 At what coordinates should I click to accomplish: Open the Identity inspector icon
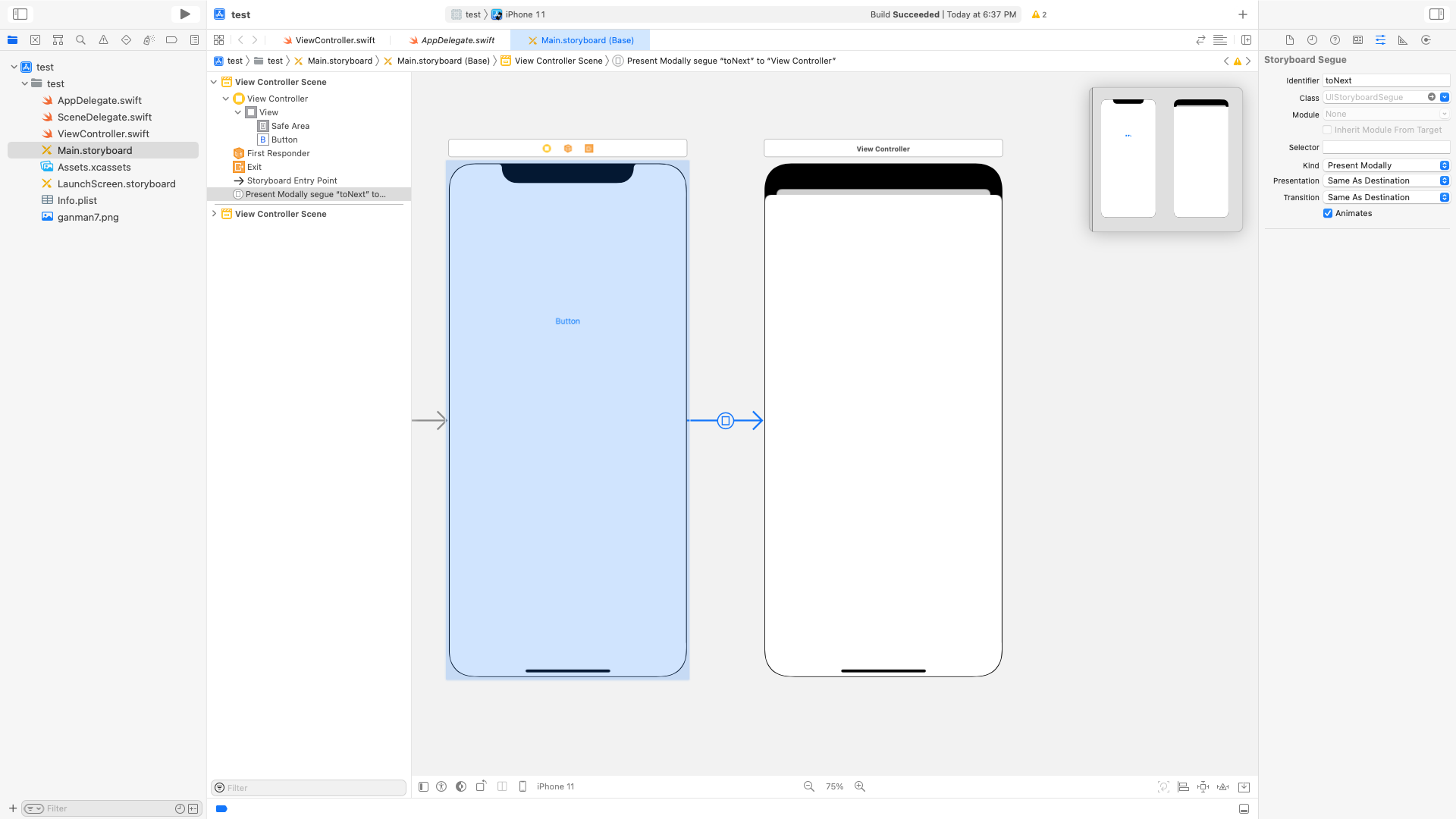[1357, 40]
